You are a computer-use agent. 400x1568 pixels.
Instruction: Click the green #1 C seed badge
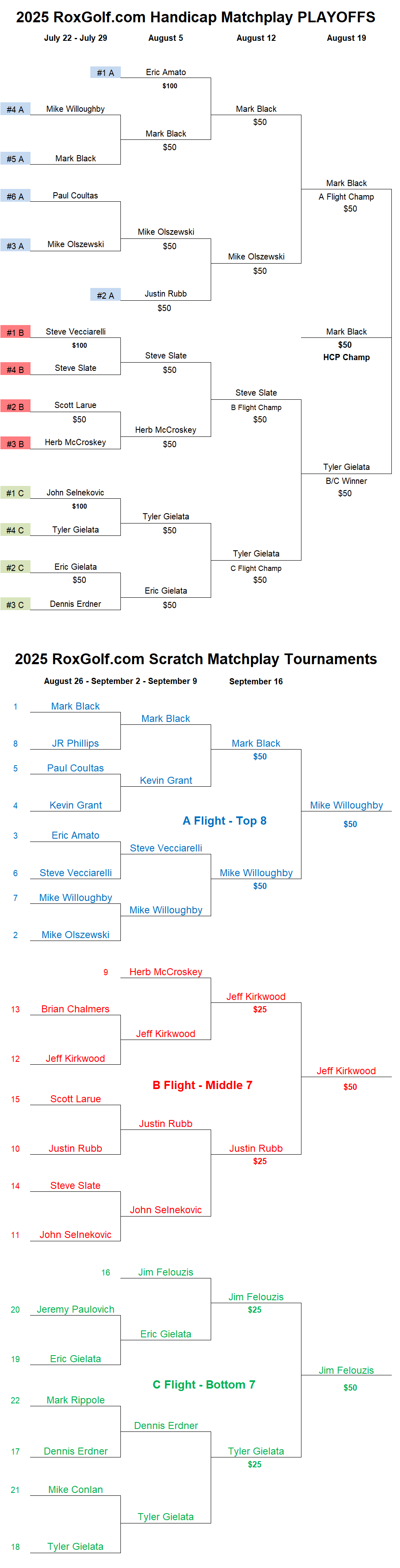point(15,493)
